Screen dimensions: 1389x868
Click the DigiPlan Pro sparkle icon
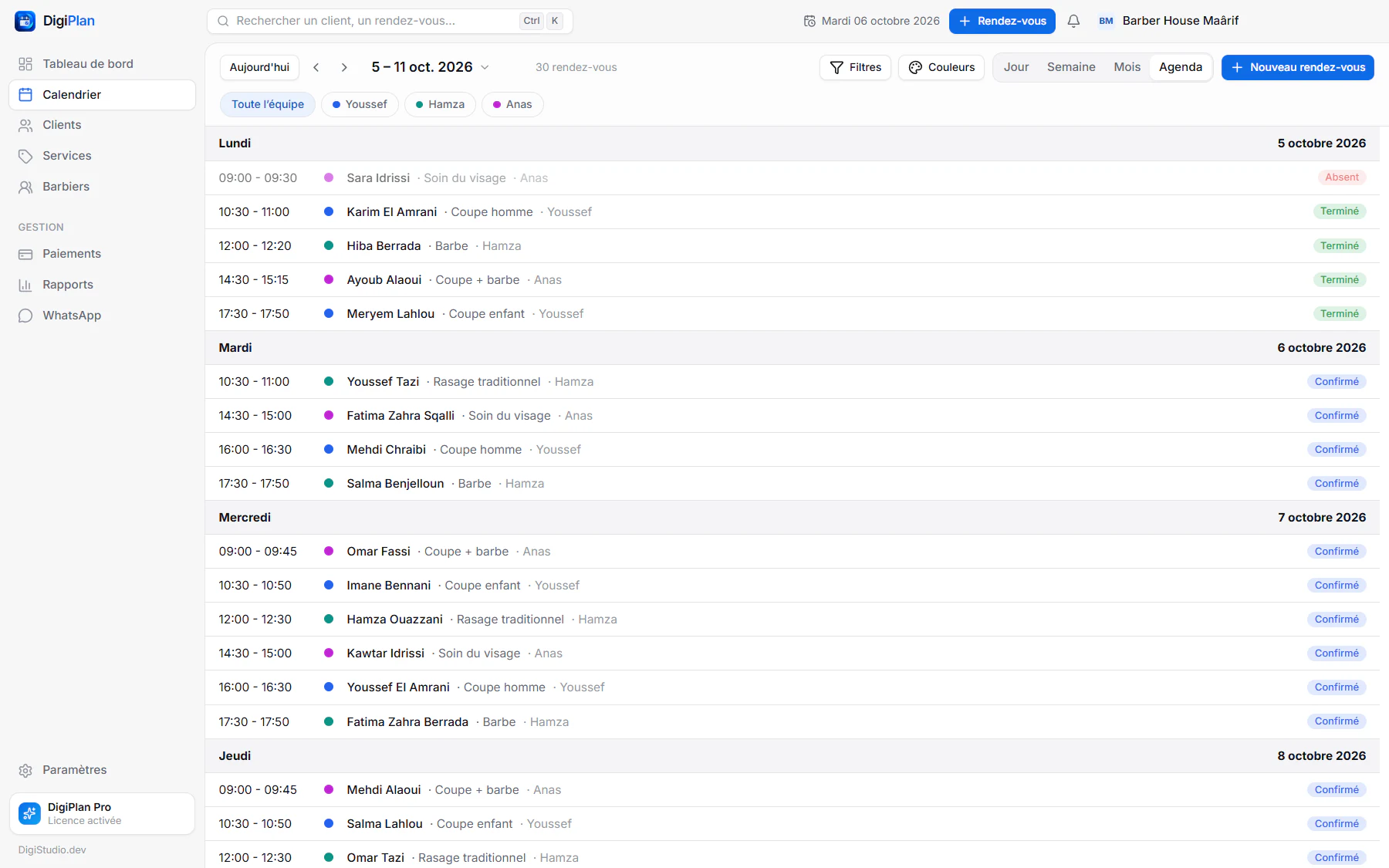pyautogui.click(x=29, y=813)
